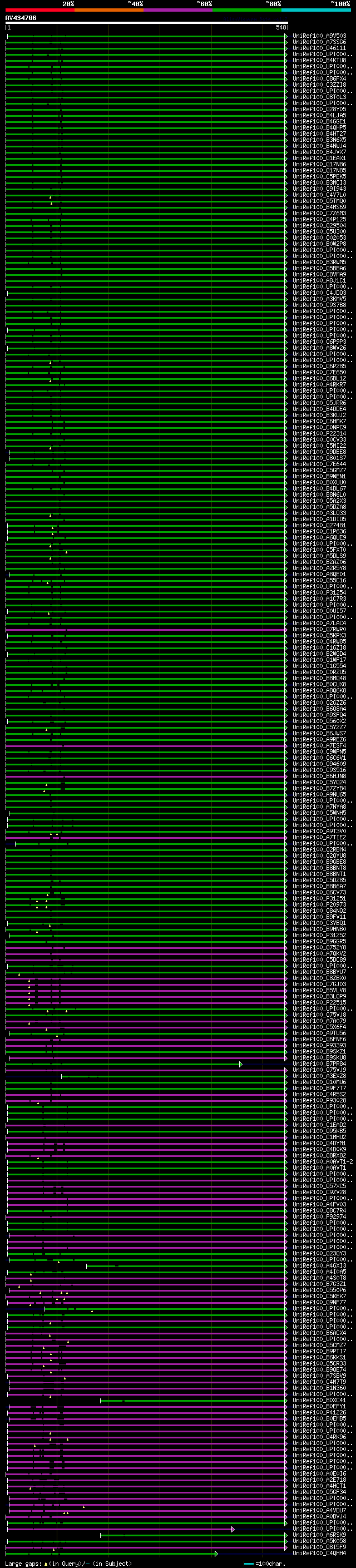This screenshot has width=356, height=1568.
Task: Select hit label UniRef100_A0AVT1-2
Action: (323, 1161)
